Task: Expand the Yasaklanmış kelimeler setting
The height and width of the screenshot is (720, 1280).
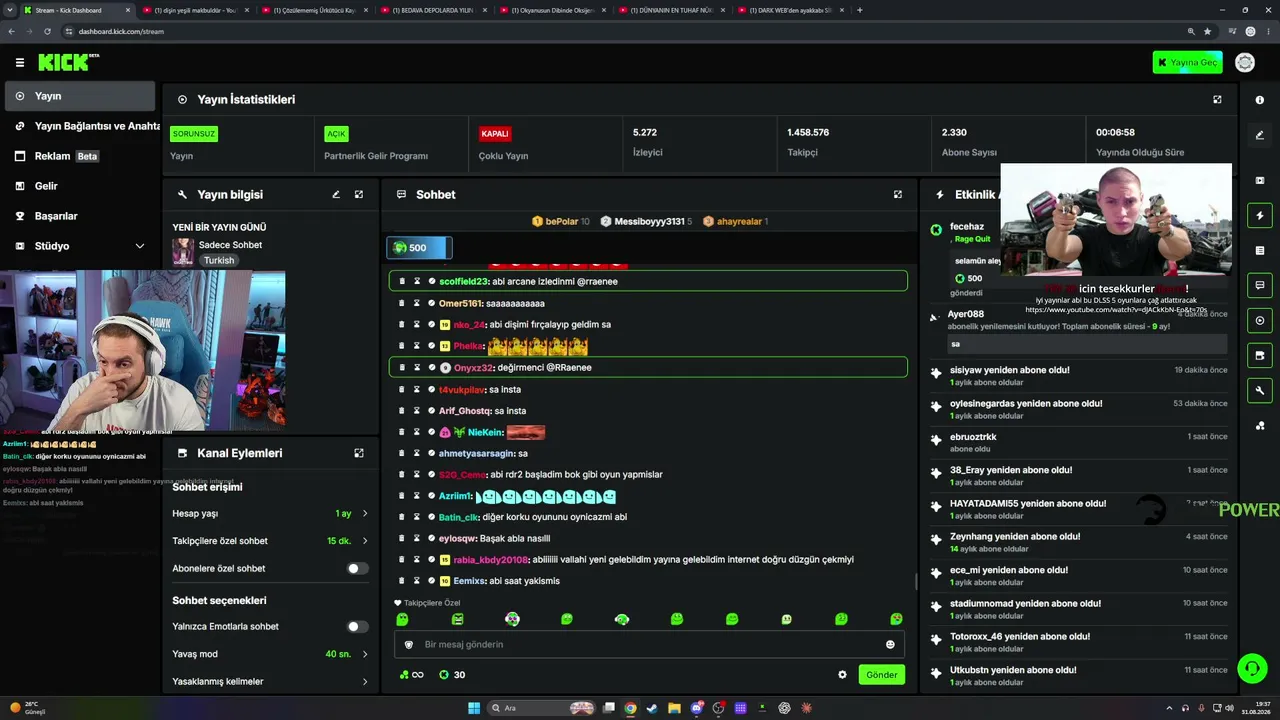Action: (270, 682)
